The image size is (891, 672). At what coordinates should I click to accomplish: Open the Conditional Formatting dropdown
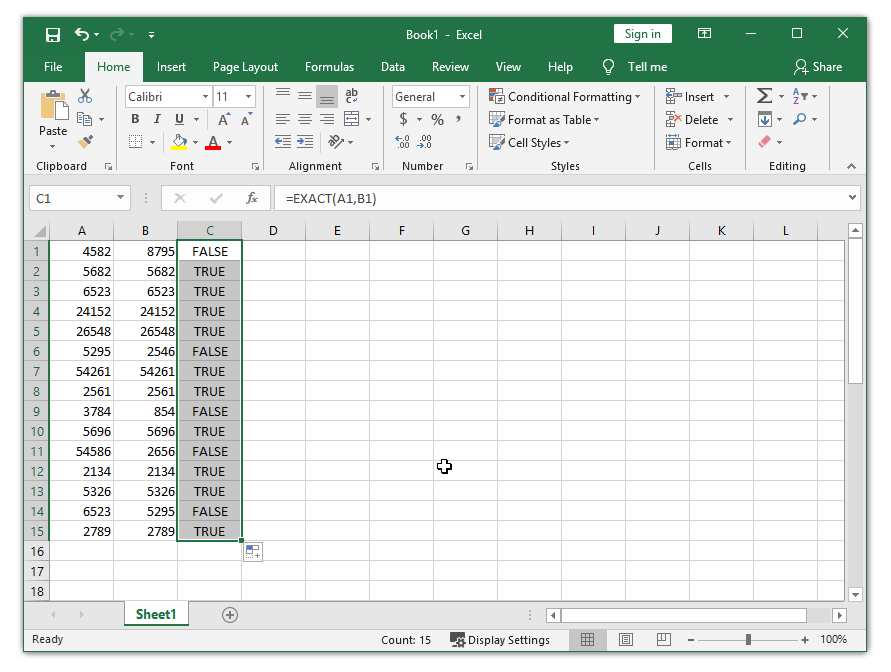tap(565, 97)
